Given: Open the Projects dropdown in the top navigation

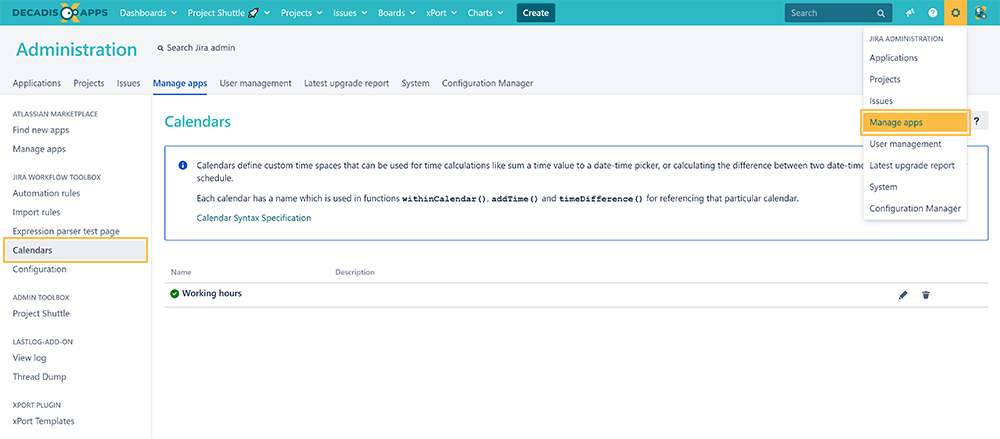Looking at the screenshot, I should click(302, 13).
